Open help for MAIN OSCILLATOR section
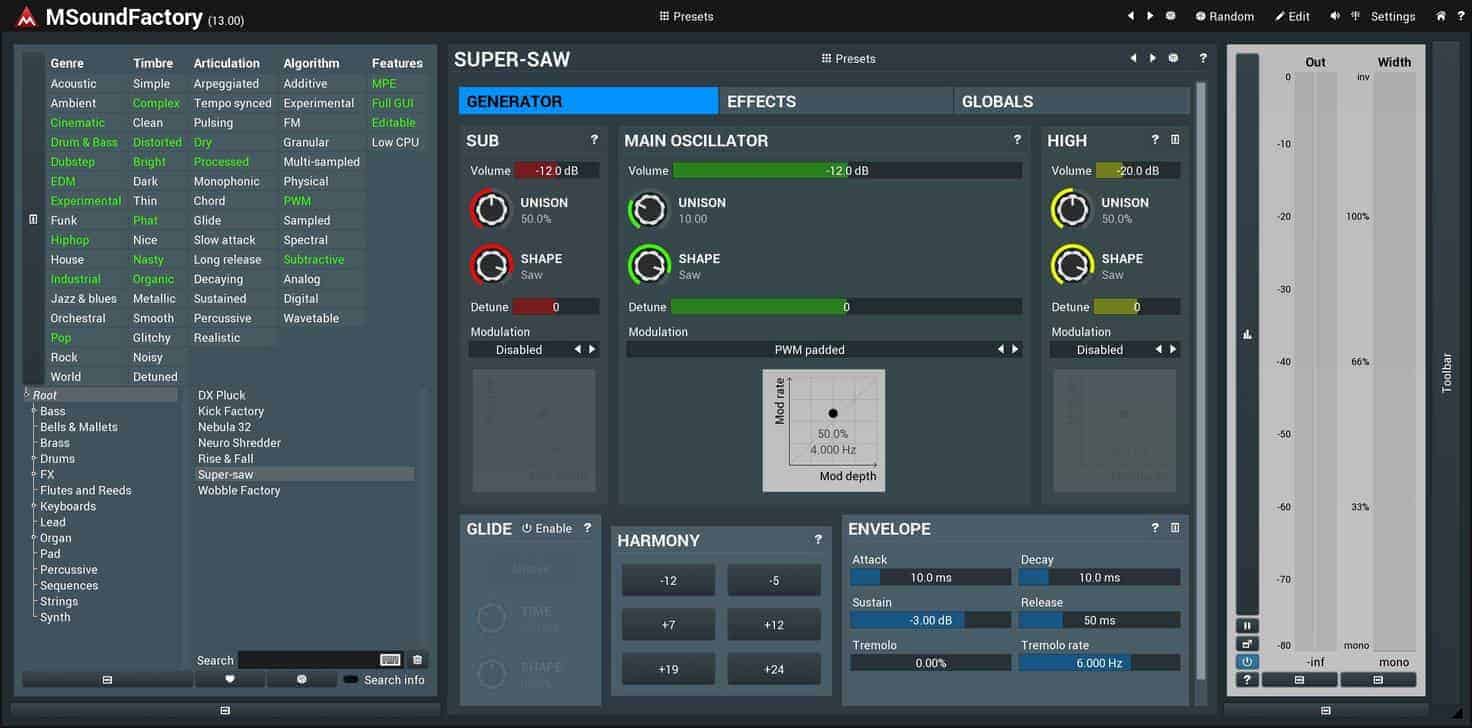The image size is (1472, 728). tap(1017, 140)
